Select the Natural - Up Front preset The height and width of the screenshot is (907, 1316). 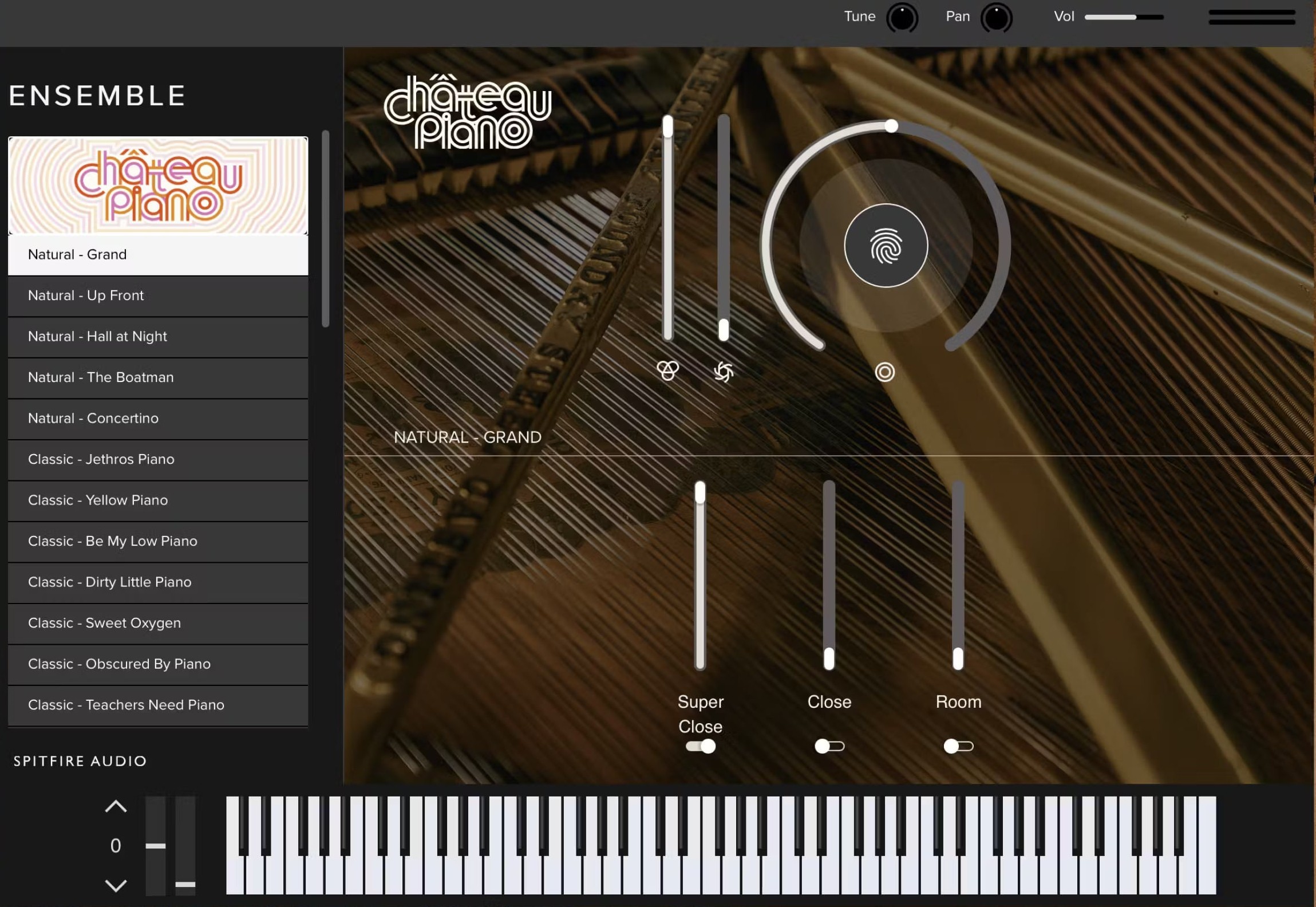tap(158, 296)
